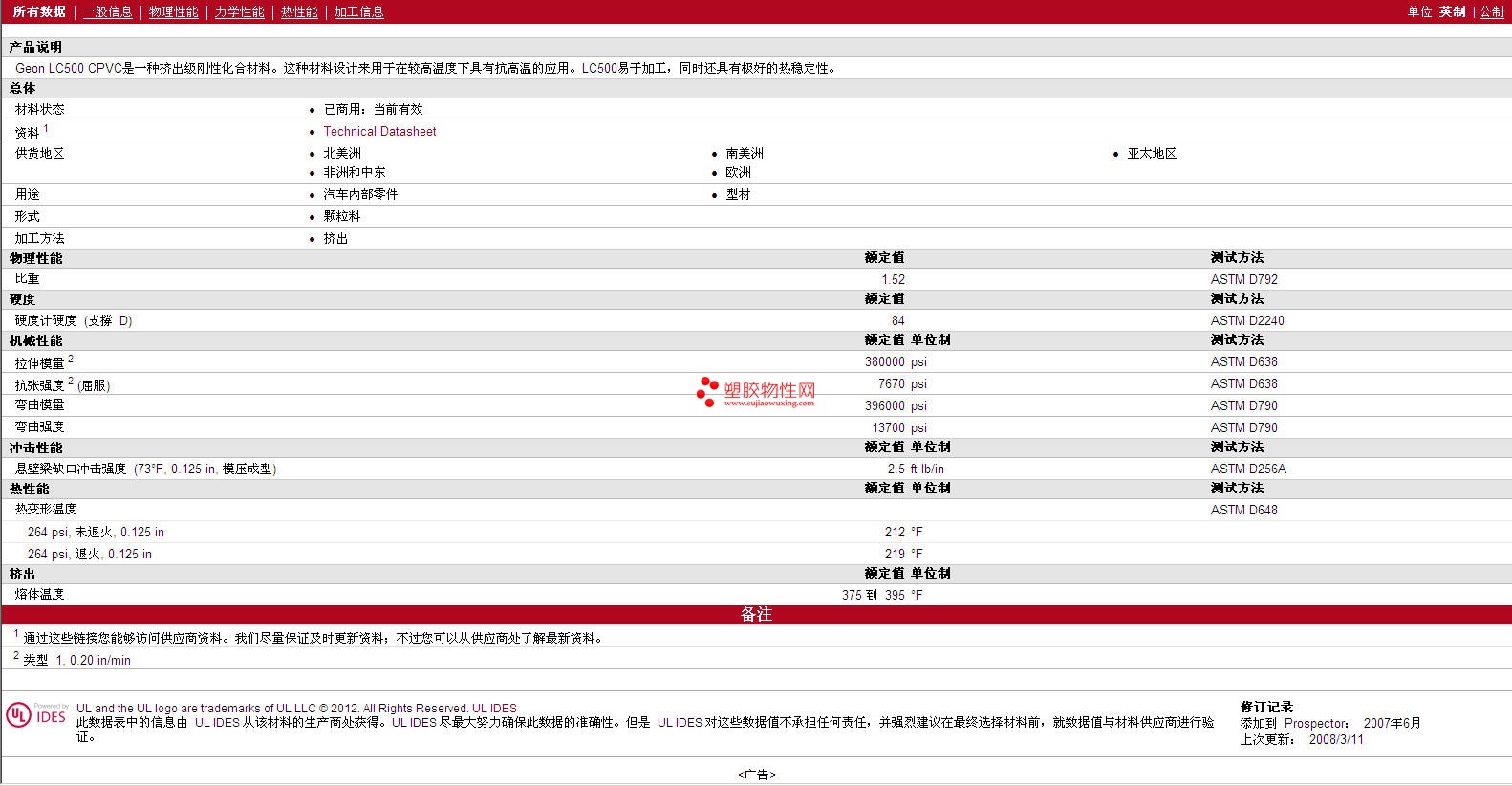Screen dimensions: 1512x786
Task: Click ASTM D638 in the 抗张强度 row
Action: (x=1243, y=383)
